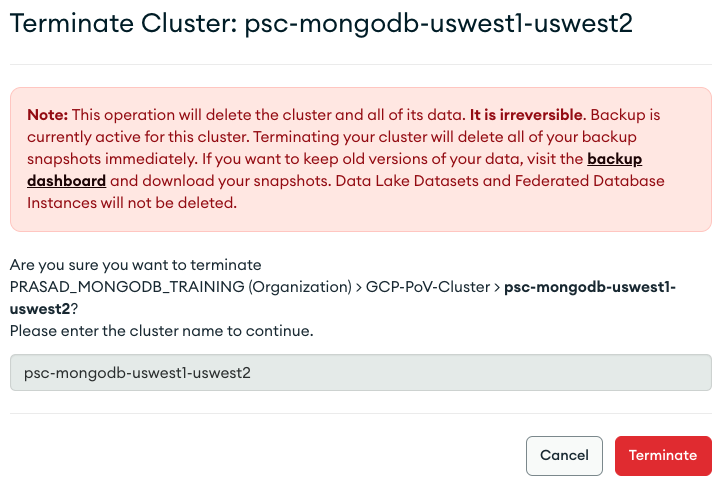This screenshot has width=727, height=489.
Task: Click the bold cluster name in the confirmation question
Action: tap(590, 287)
